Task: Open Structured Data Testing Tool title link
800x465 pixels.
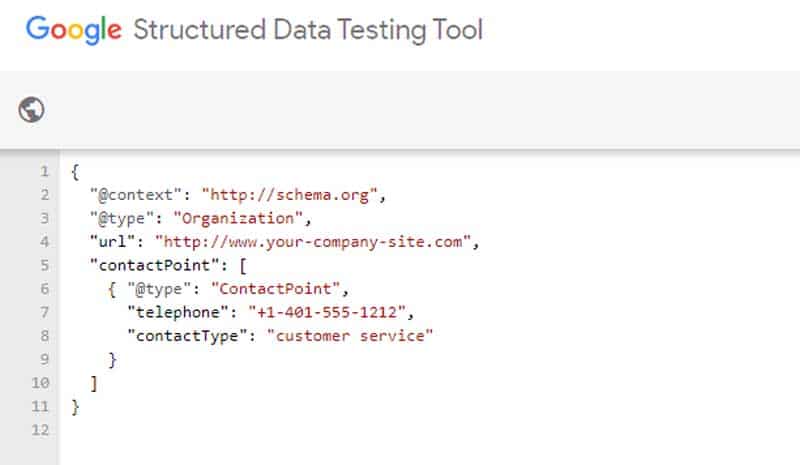Action: tap(308, 30)
